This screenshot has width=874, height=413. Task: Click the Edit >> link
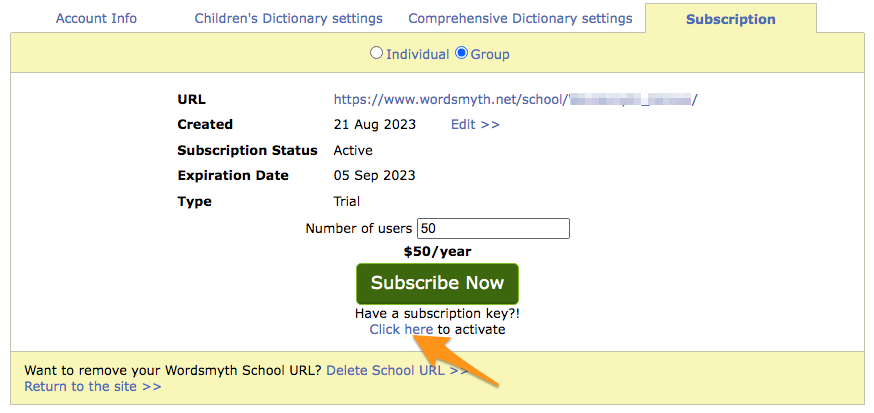click(x=475, y=125)
